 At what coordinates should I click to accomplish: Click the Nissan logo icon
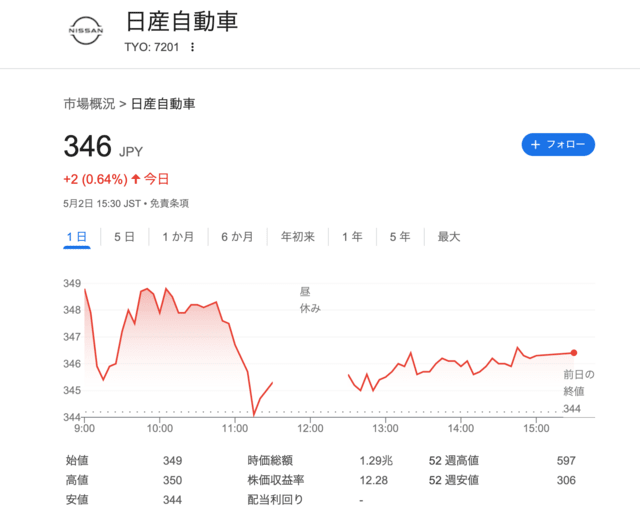[x=86, y=31]
